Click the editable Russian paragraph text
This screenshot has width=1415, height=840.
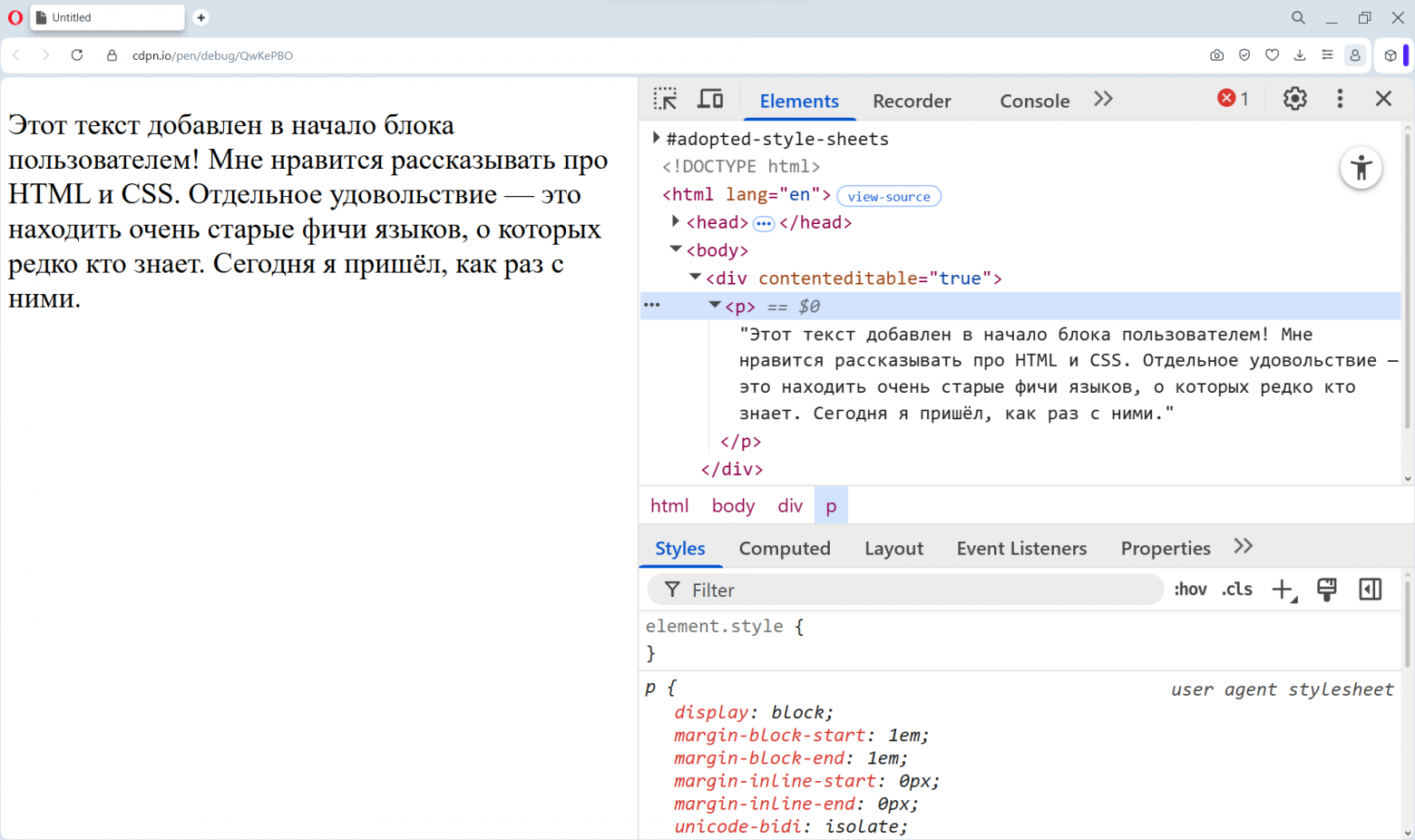tap(307, 211)
